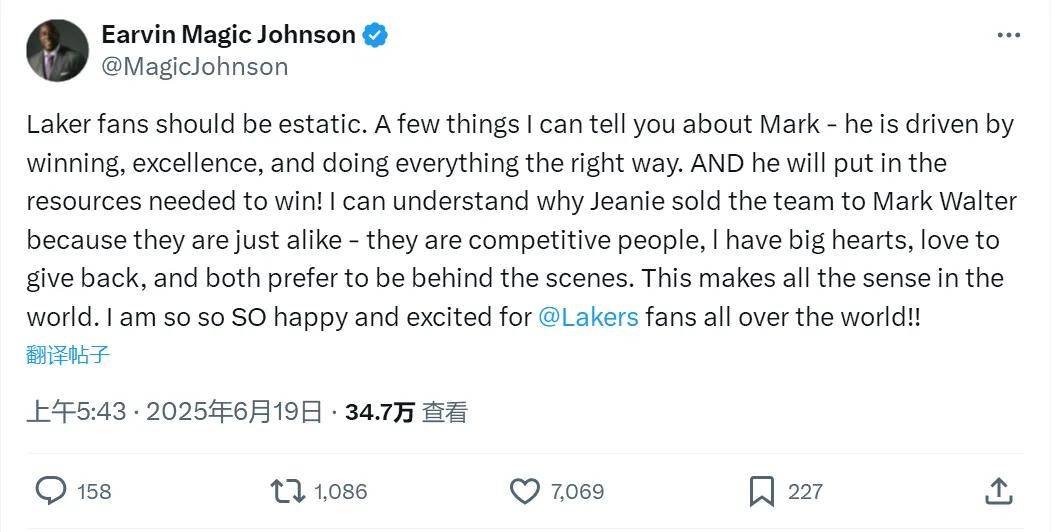1053x532 pixels.
Task: Click the repost arrows icon
Action: [287, 491]
